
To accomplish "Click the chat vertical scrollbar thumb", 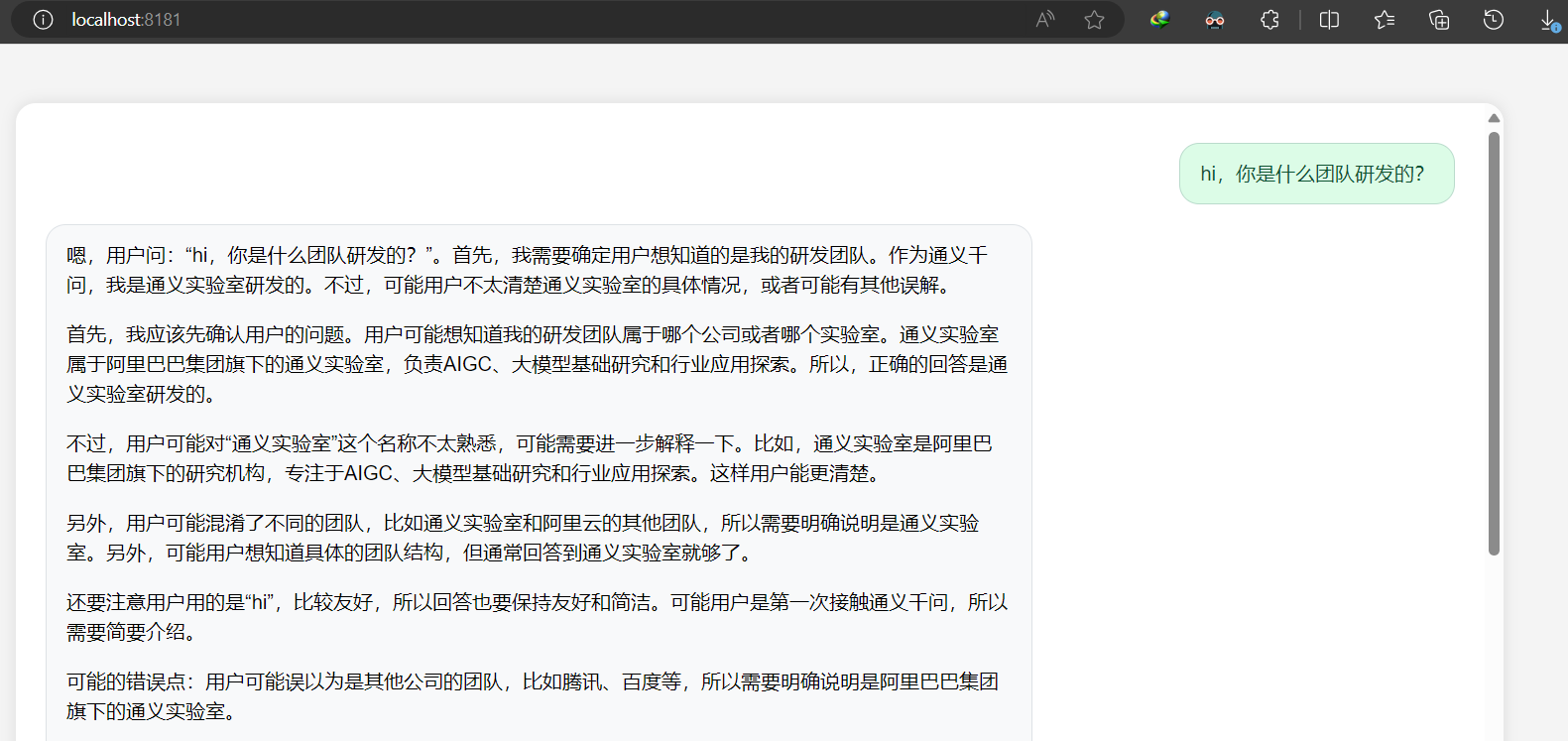I will (x=1494, y=343).
